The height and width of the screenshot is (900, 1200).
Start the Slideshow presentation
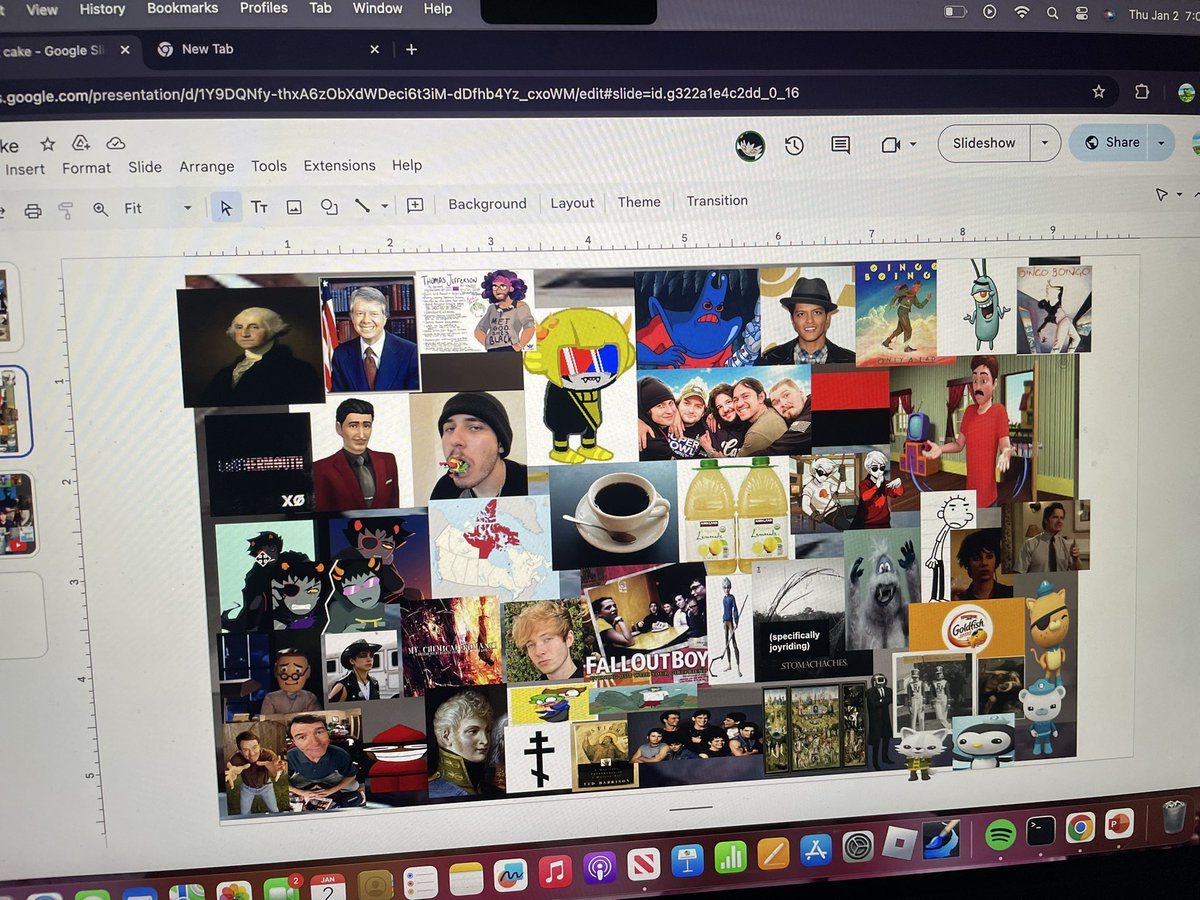point(985,143)
